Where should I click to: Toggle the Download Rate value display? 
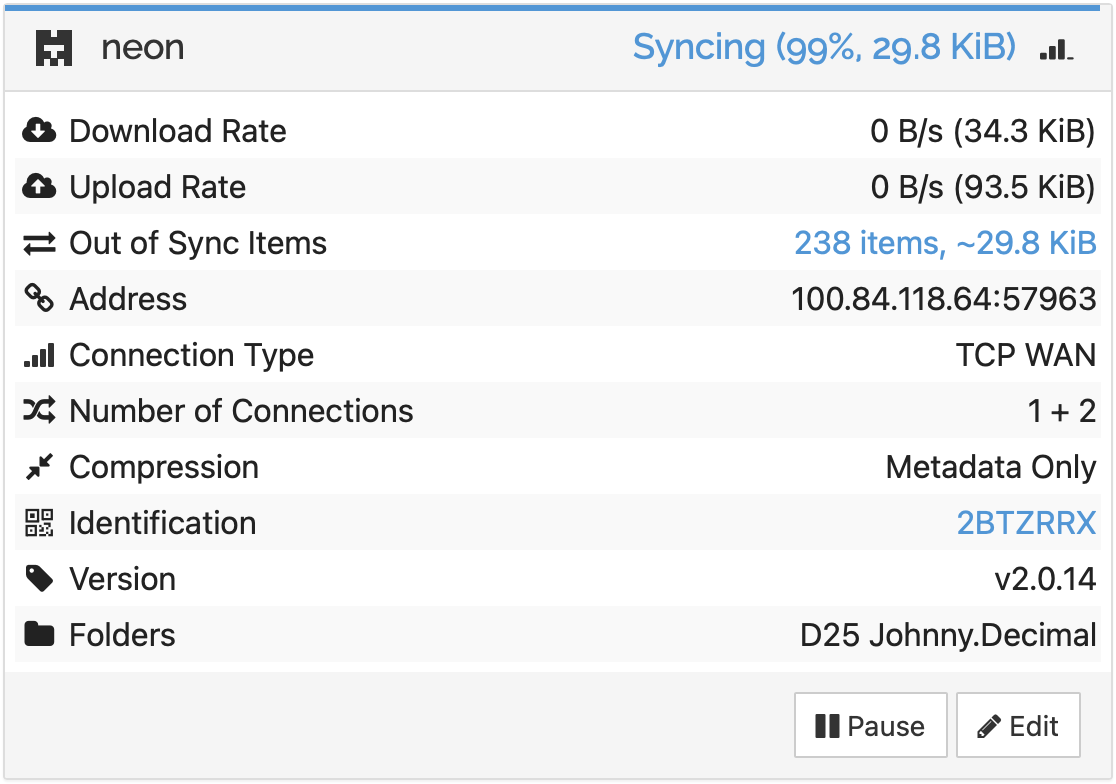click(x=982, y=131)
